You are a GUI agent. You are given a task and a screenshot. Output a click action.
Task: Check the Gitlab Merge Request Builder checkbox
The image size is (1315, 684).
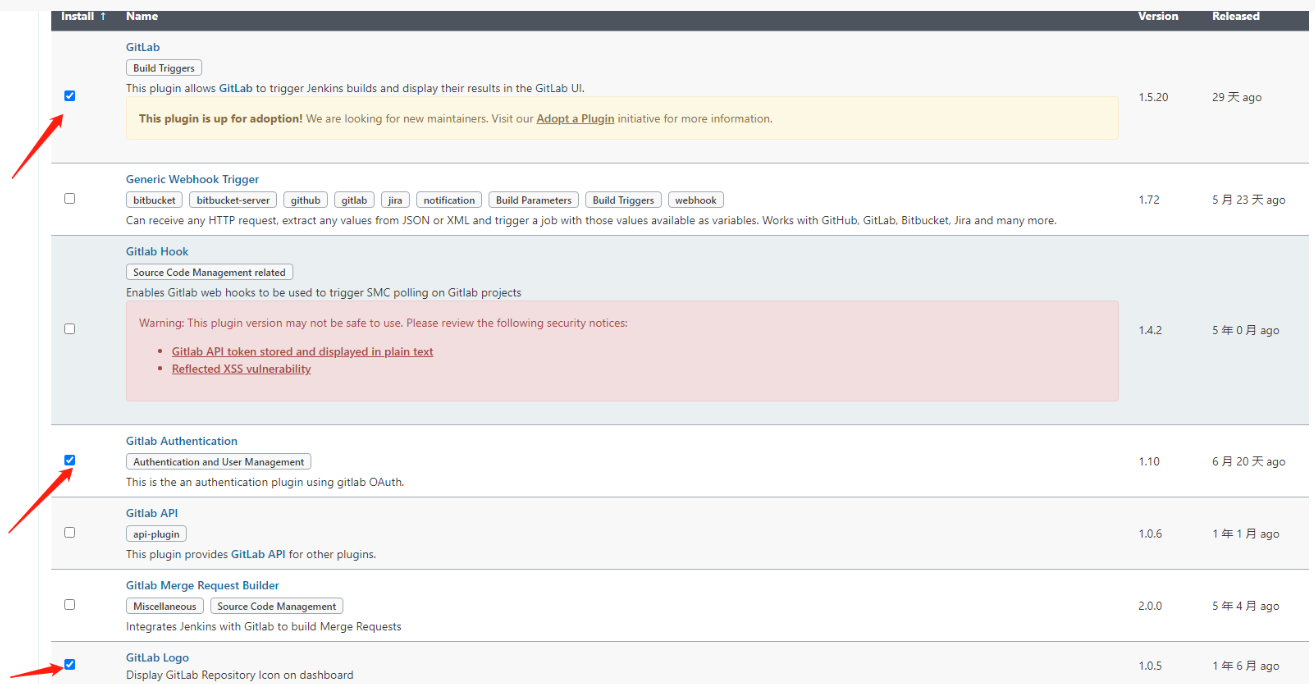click(x=70, y=604)
